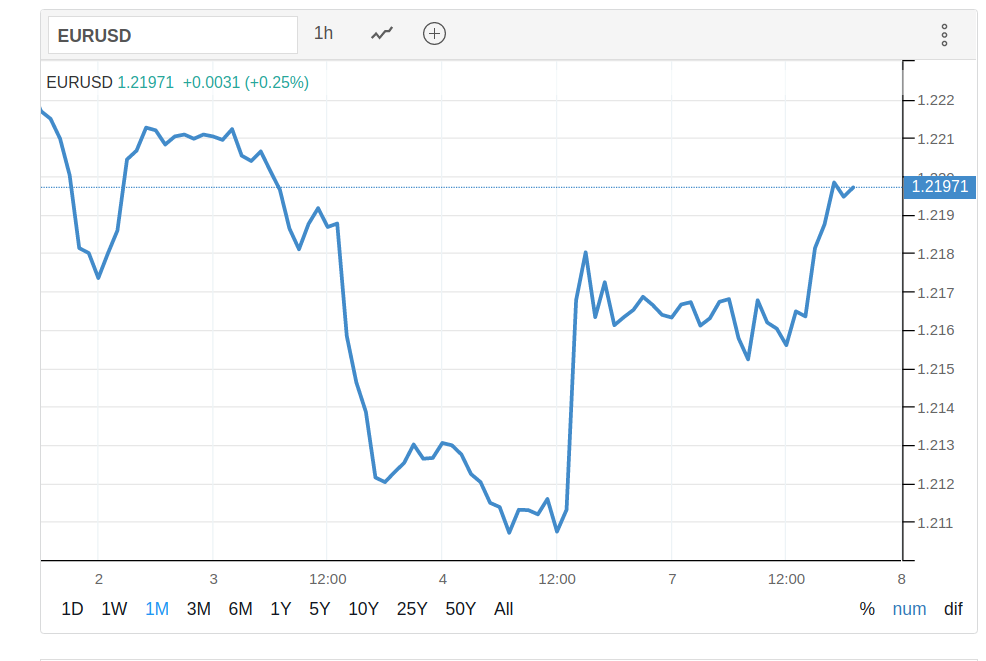Viewport: 986px width, 661px height.
Task: Open the 1h interval dropdown
Action: pyautogui.click(x=323, y=34)
